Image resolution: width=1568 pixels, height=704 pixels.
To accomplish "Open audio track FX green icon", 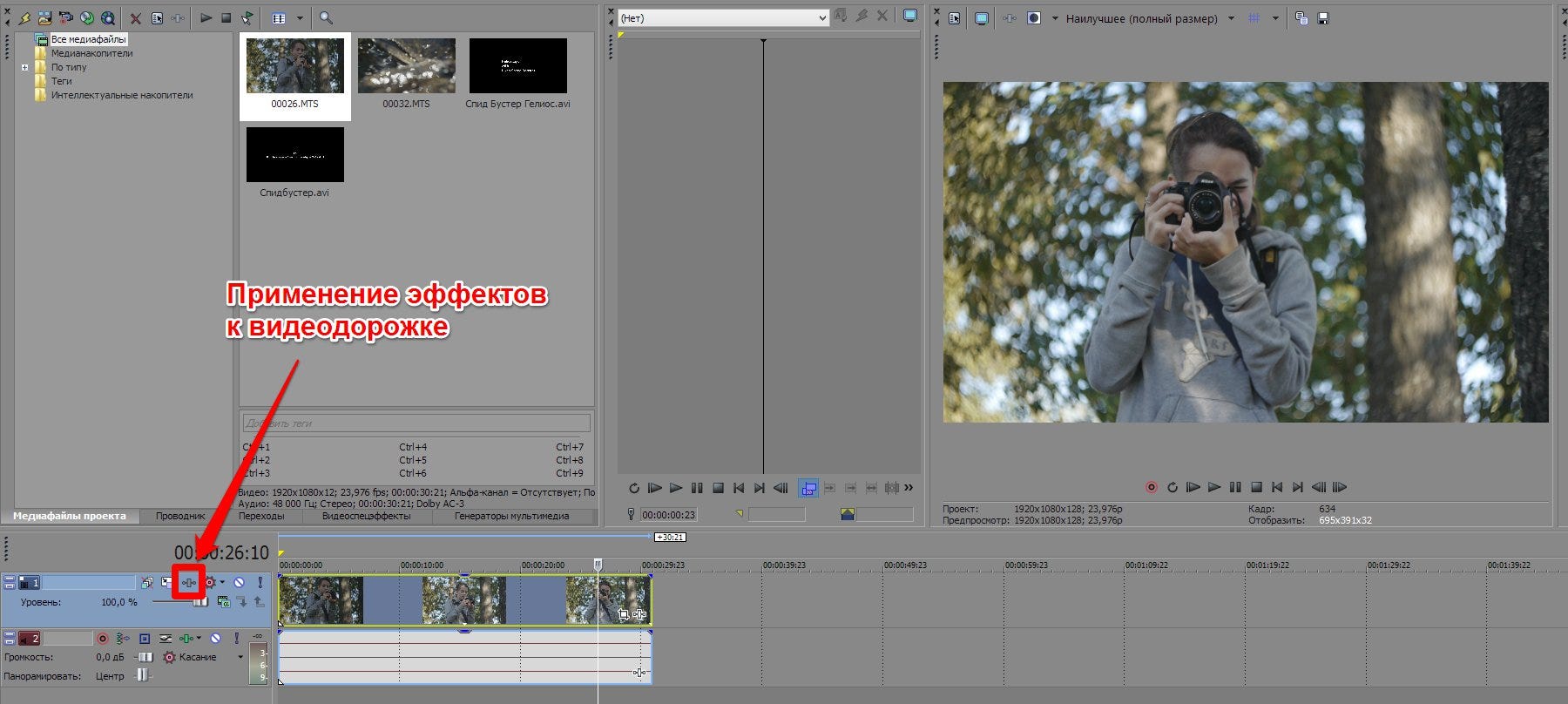I will point(186,639).
